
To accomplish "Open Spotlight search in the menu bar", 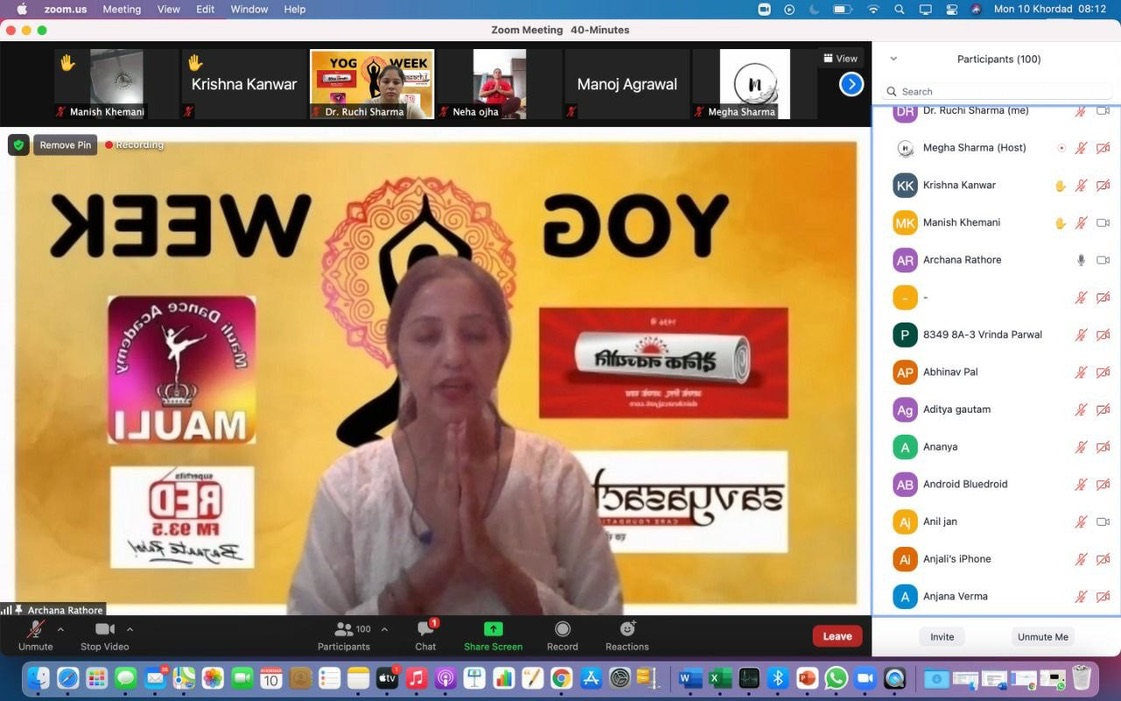I will click(x=899, y=9).
